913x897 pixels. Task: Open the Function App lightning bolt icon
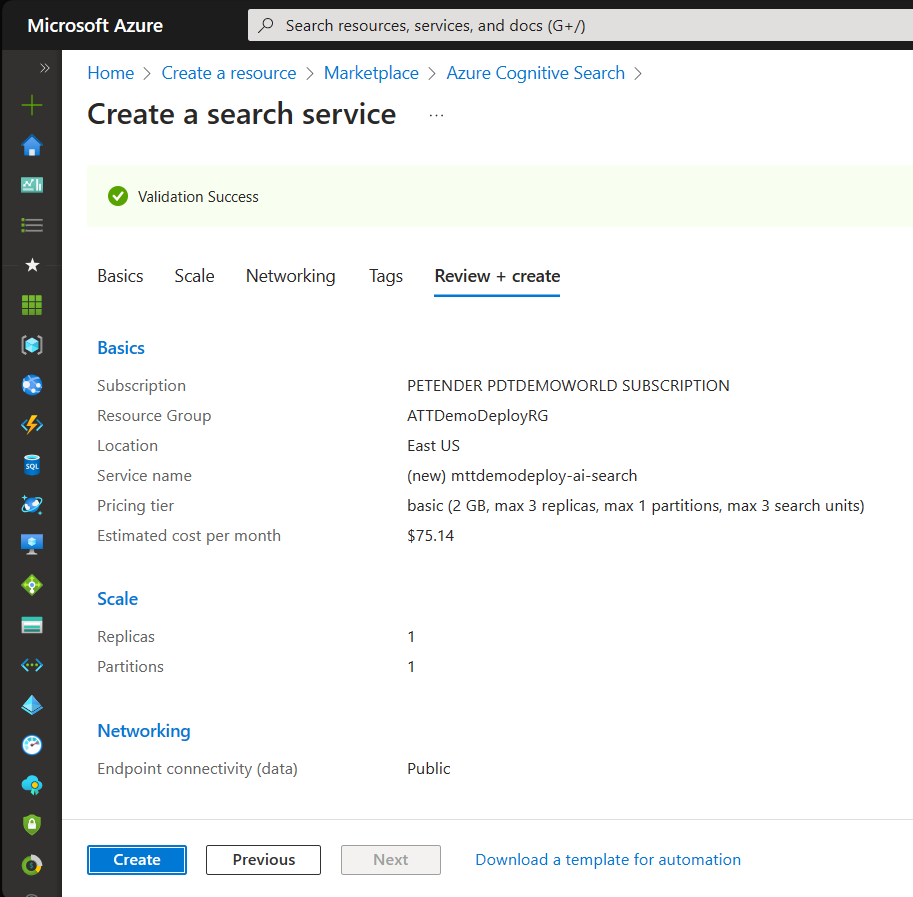32,425
